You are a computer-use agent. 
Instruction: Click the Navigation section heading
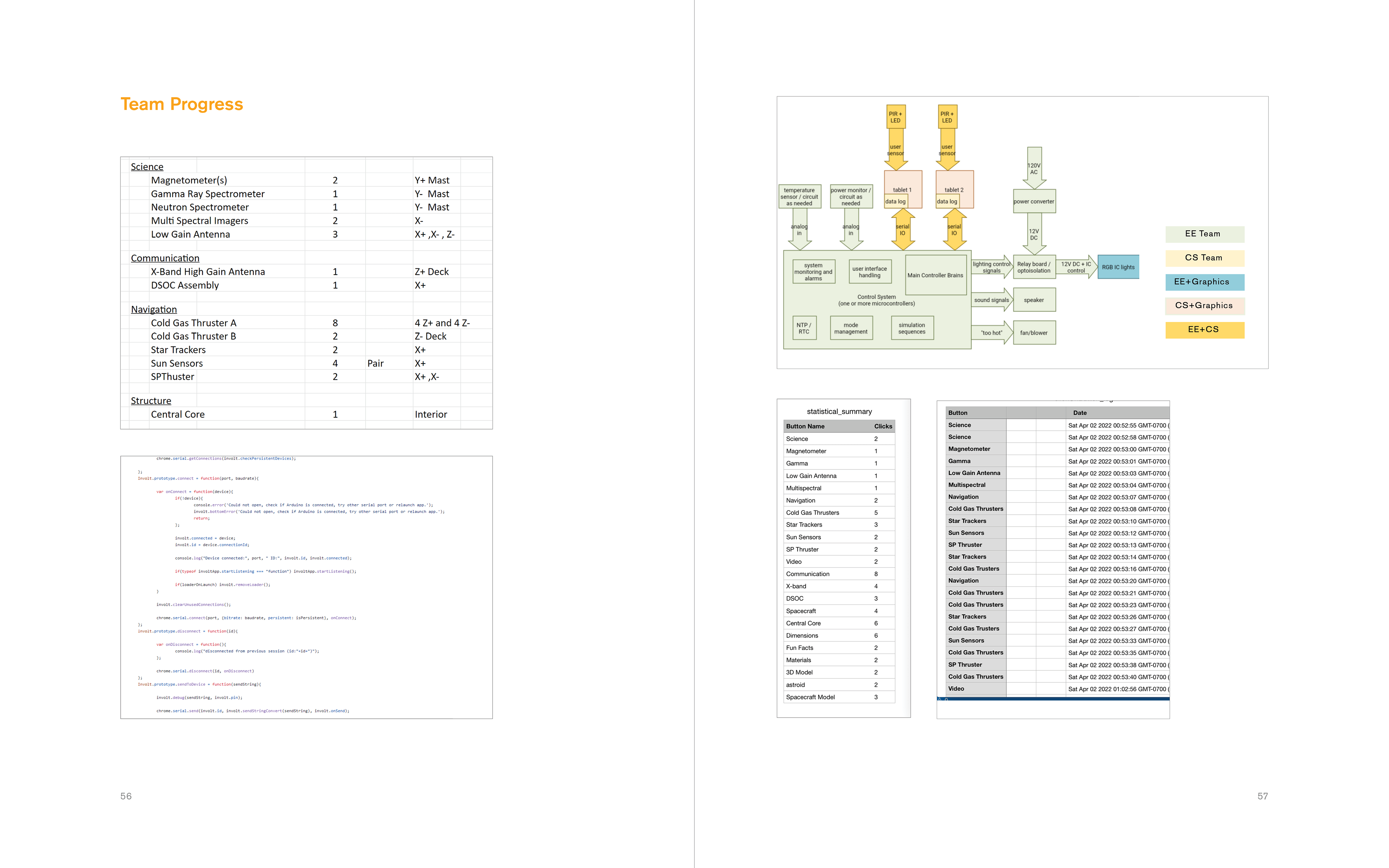pos(154,310)
